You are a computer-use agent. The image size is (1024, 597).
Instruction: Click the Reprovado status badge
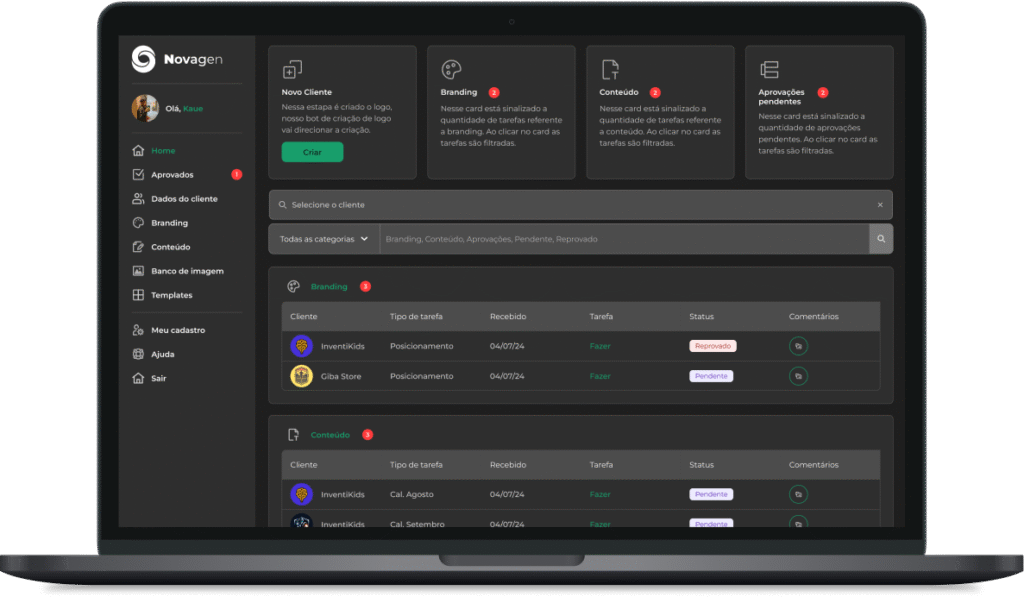tap(712, 346)
